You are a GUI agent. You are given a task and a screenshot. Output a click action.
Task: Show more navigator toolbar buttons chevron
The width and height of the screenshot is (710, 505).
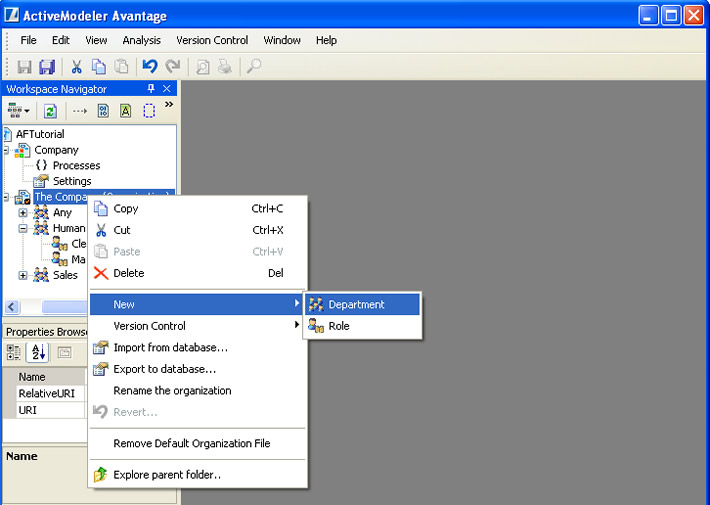169,105
